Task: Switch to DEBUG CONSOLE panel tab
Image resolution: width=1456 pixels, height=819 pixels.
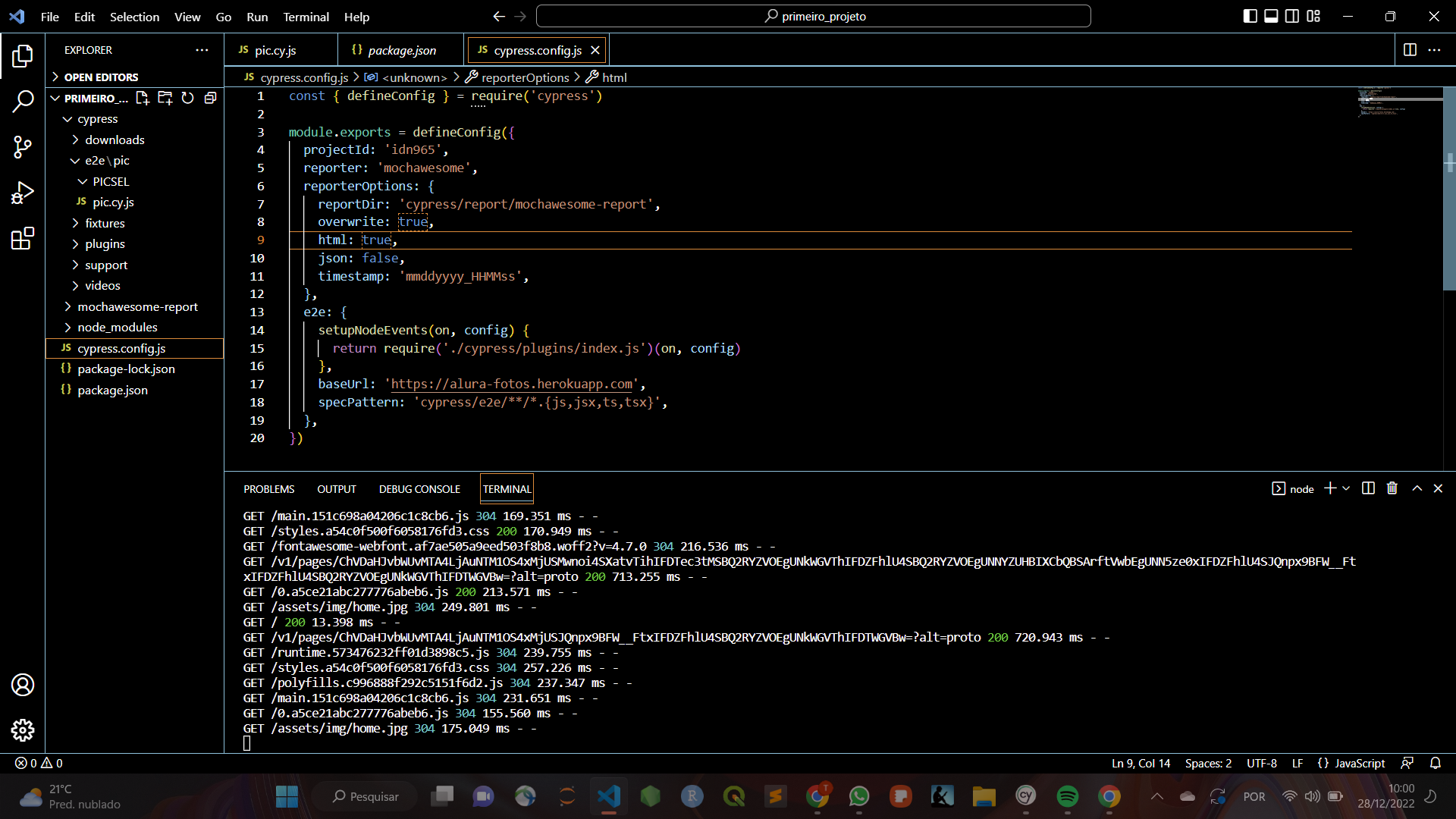Action: [x=419, y=489]
